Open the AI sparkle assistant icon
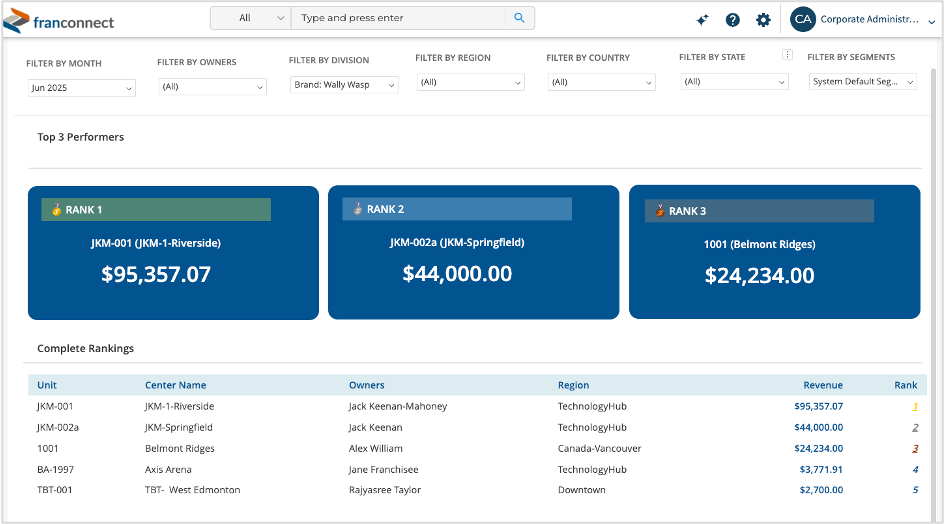 point(702,20)
